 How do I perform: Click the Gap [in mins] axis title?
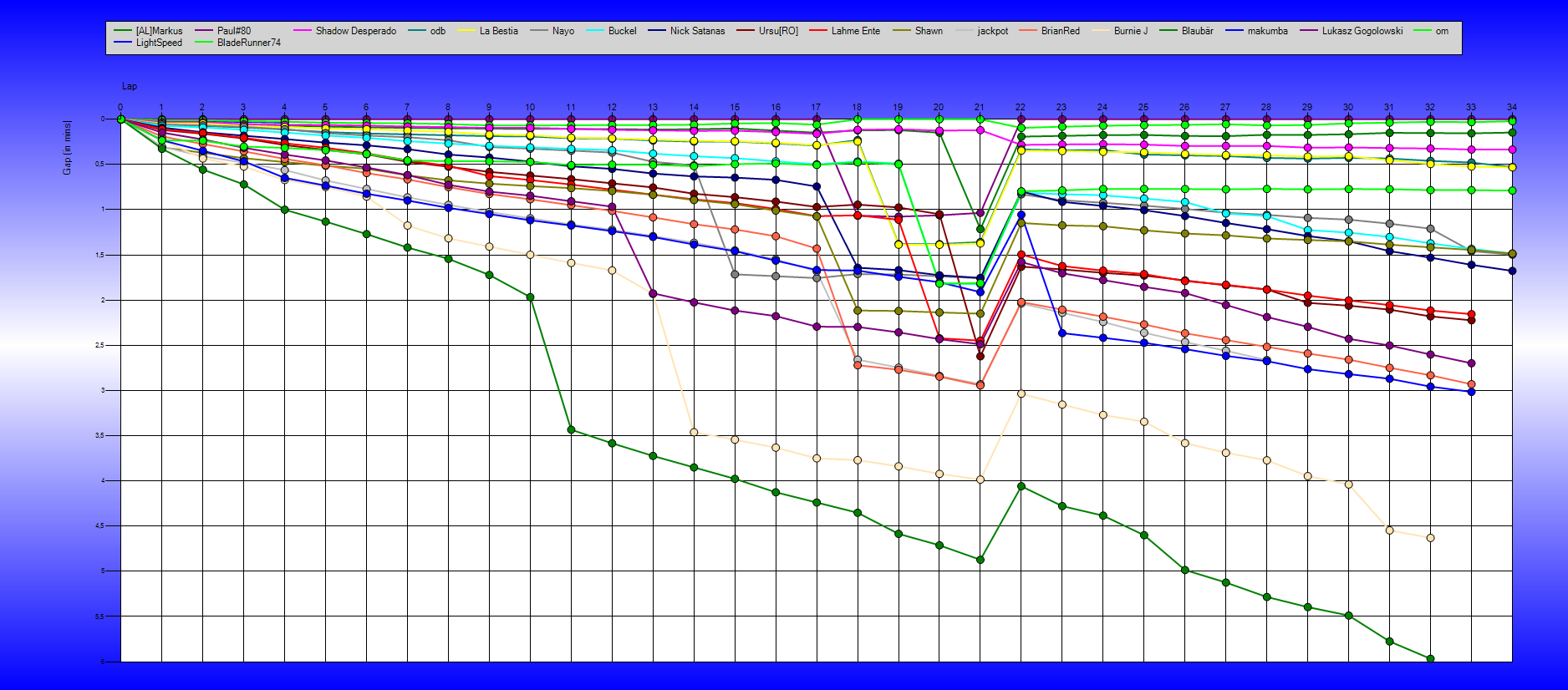tap(67, 147)
